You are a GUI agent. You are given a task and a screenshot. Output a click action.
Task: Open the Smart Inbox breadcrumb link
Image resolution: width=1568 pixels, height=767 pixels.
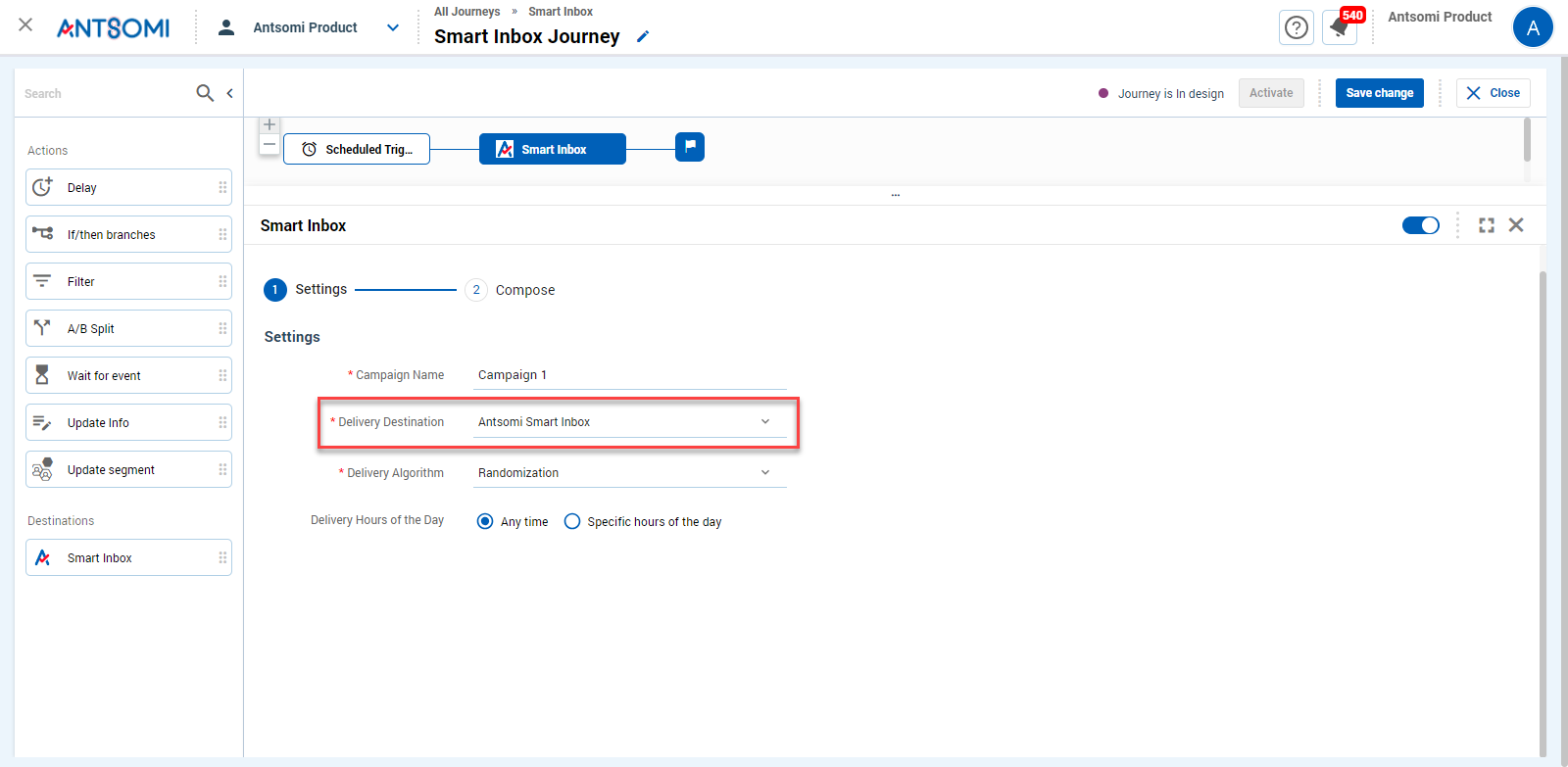click(x=561, y=12)
